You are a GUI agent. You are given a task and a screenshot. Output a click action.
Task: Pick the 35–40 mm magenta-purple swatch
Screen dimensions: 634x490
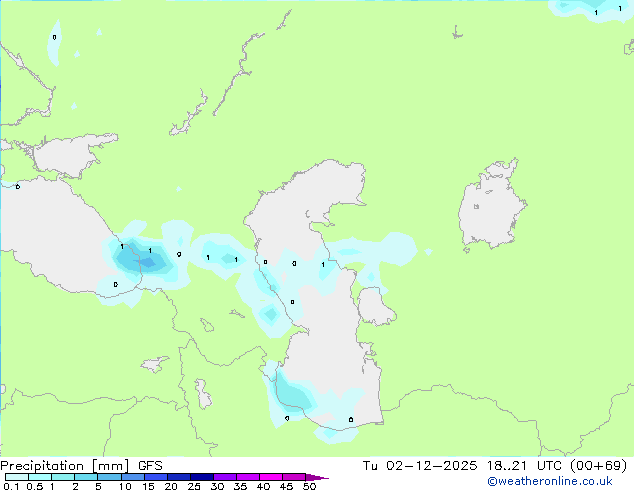click(248, 477)
